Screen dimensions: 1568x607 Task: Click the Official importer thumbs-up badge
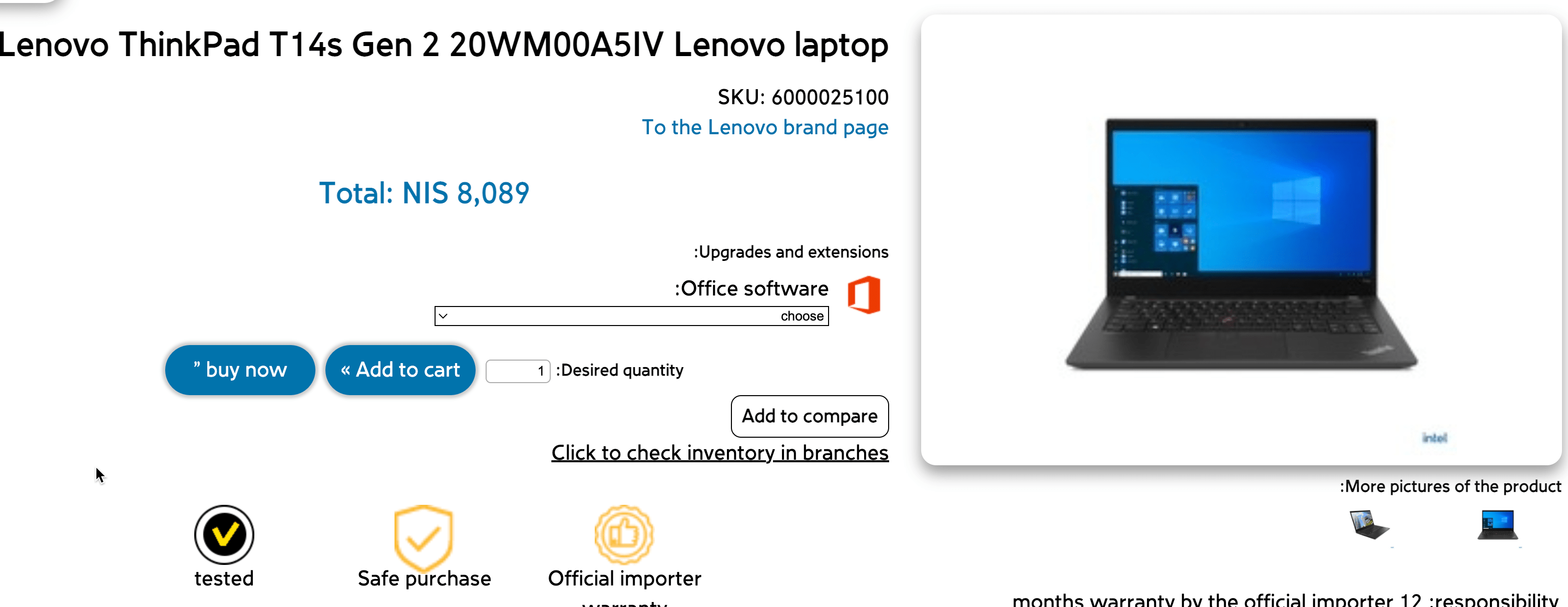point(624,534)
